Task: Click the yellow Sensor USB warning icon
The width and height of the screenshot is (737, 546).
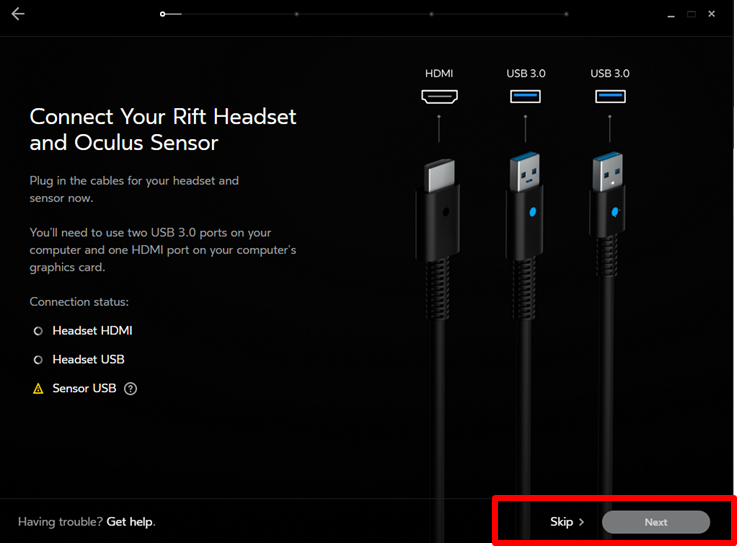Action: [38, 389]
